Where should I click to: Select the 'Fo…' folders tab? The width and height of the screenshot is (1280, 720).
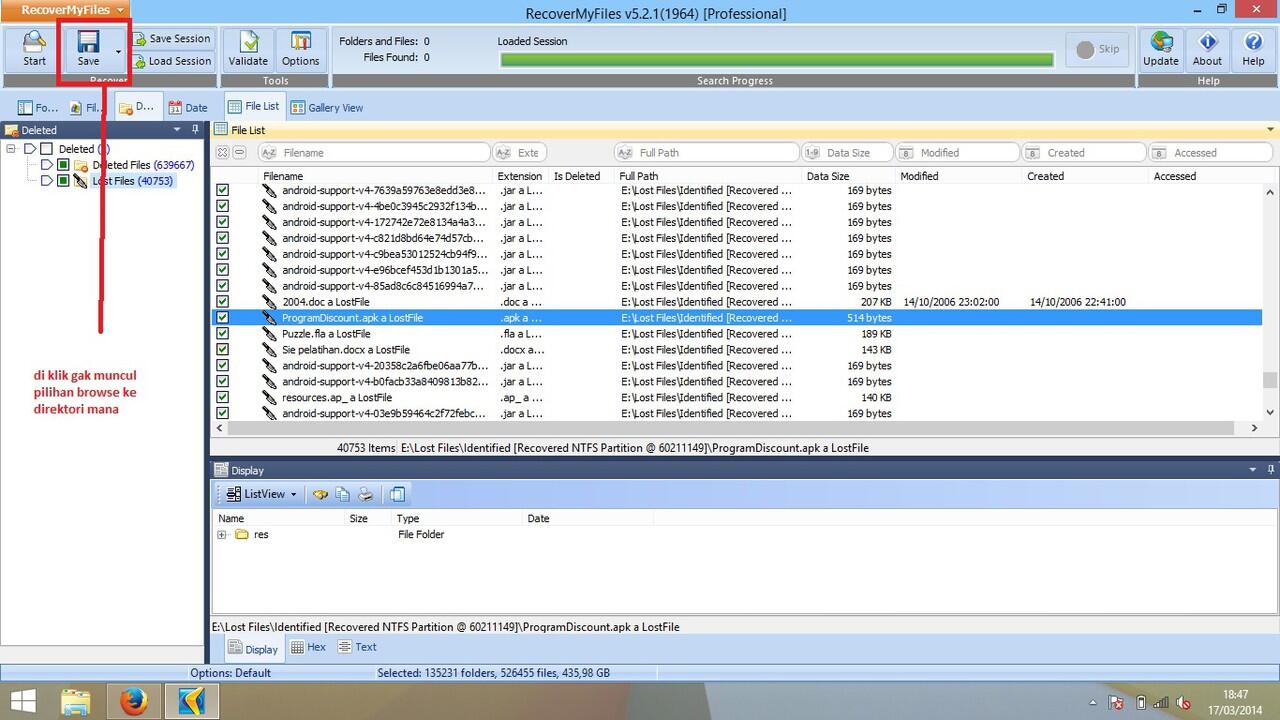(38, 107)
